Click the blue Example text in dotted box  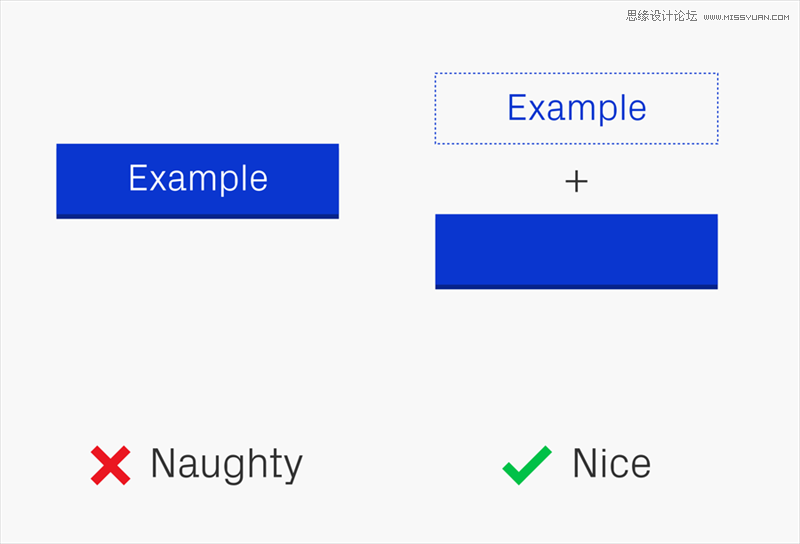point(577,109)
